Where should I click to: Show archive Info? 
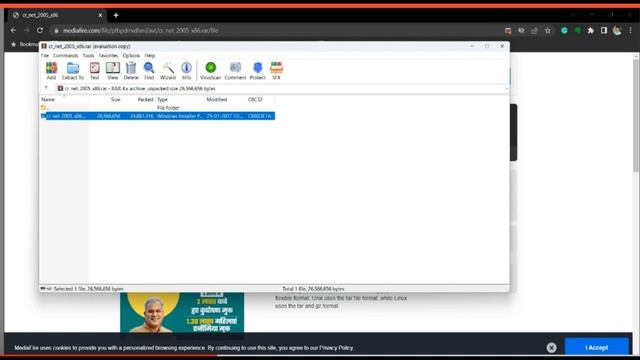[187, 71]
